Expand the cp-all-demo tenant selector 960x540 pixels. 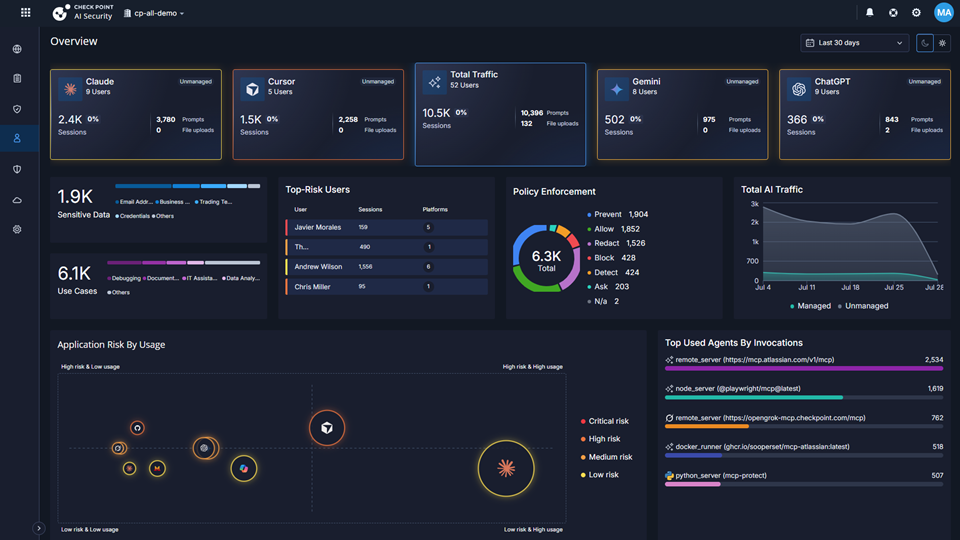(x=154, y=13)
